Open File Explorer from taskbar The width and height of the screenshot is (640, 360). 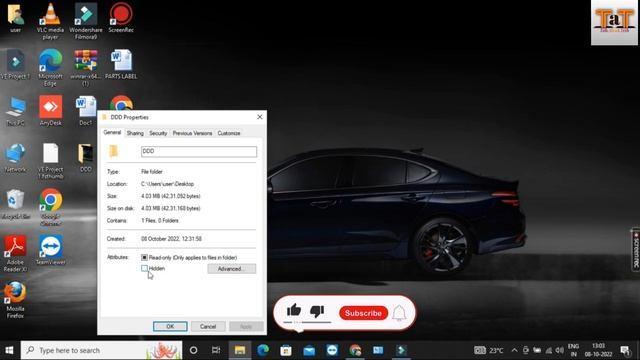[x=240, y=350]
